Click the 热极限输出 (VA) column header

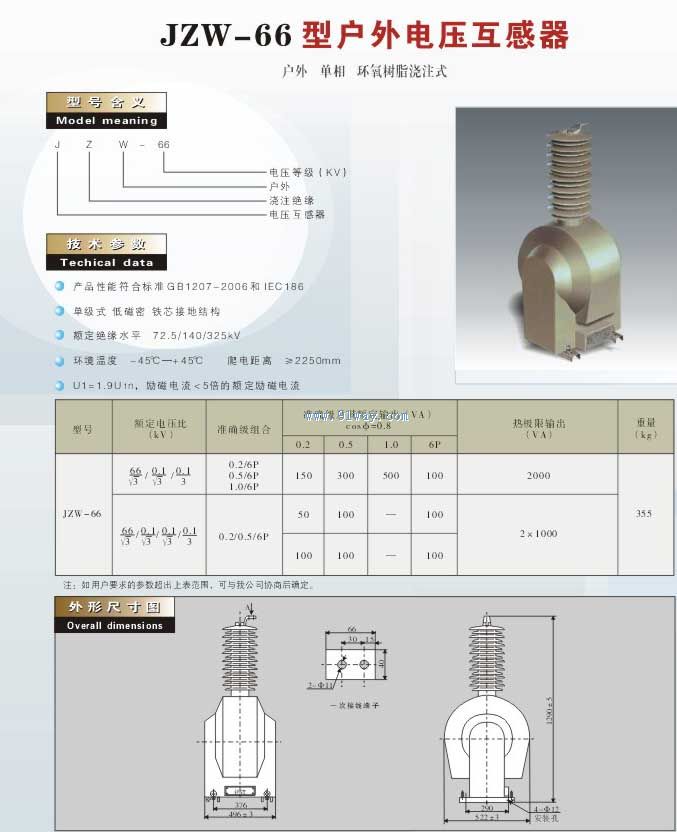pyautogui.click(x=538, y=428)
